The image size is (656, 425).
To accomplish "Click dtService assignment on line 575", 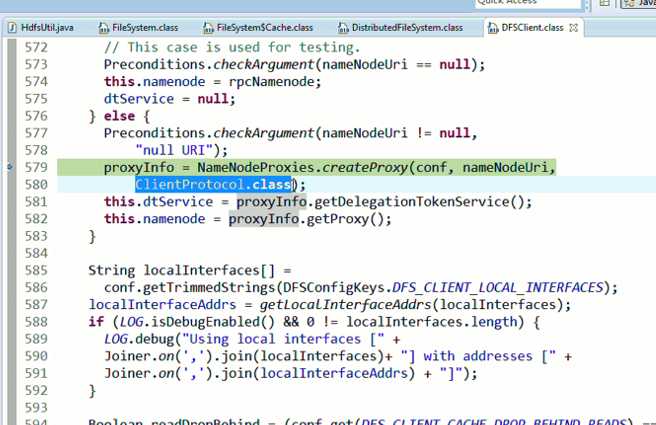I will point(170,99).
